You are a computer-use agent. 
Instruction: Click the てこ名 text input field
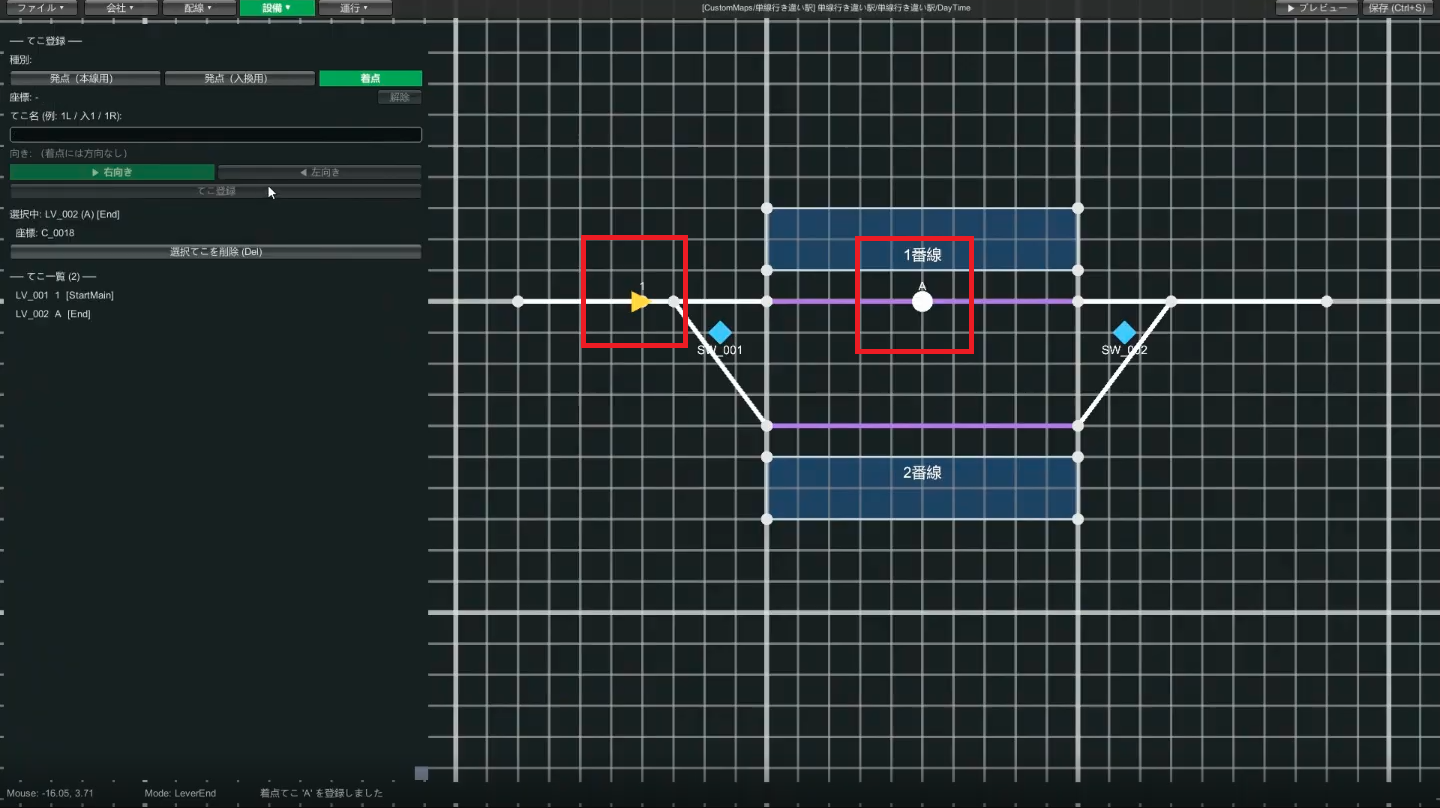[216, 134]
